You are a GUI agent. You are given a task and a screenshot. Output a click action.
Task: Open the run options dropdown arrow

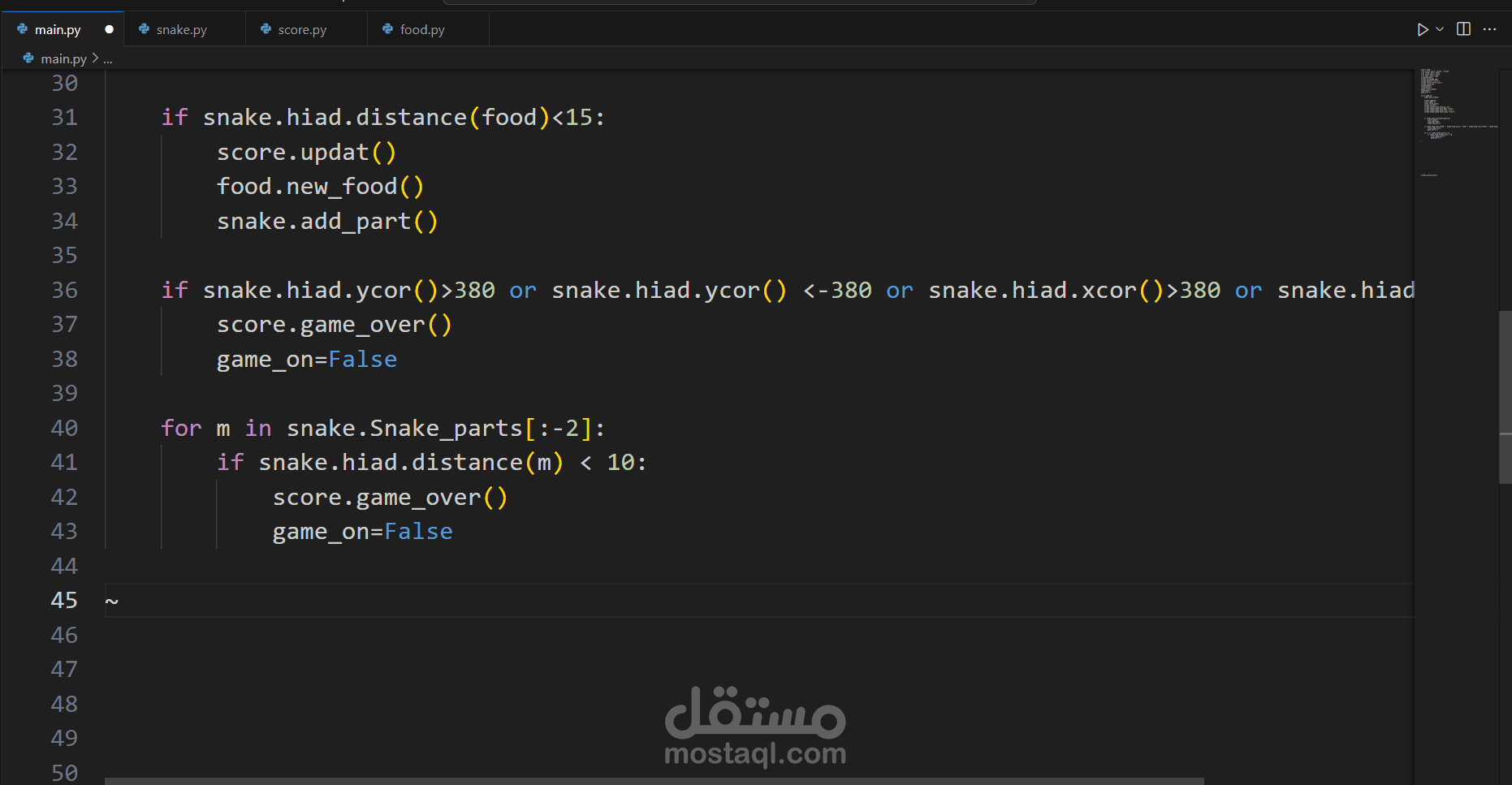coord(1440,29)
